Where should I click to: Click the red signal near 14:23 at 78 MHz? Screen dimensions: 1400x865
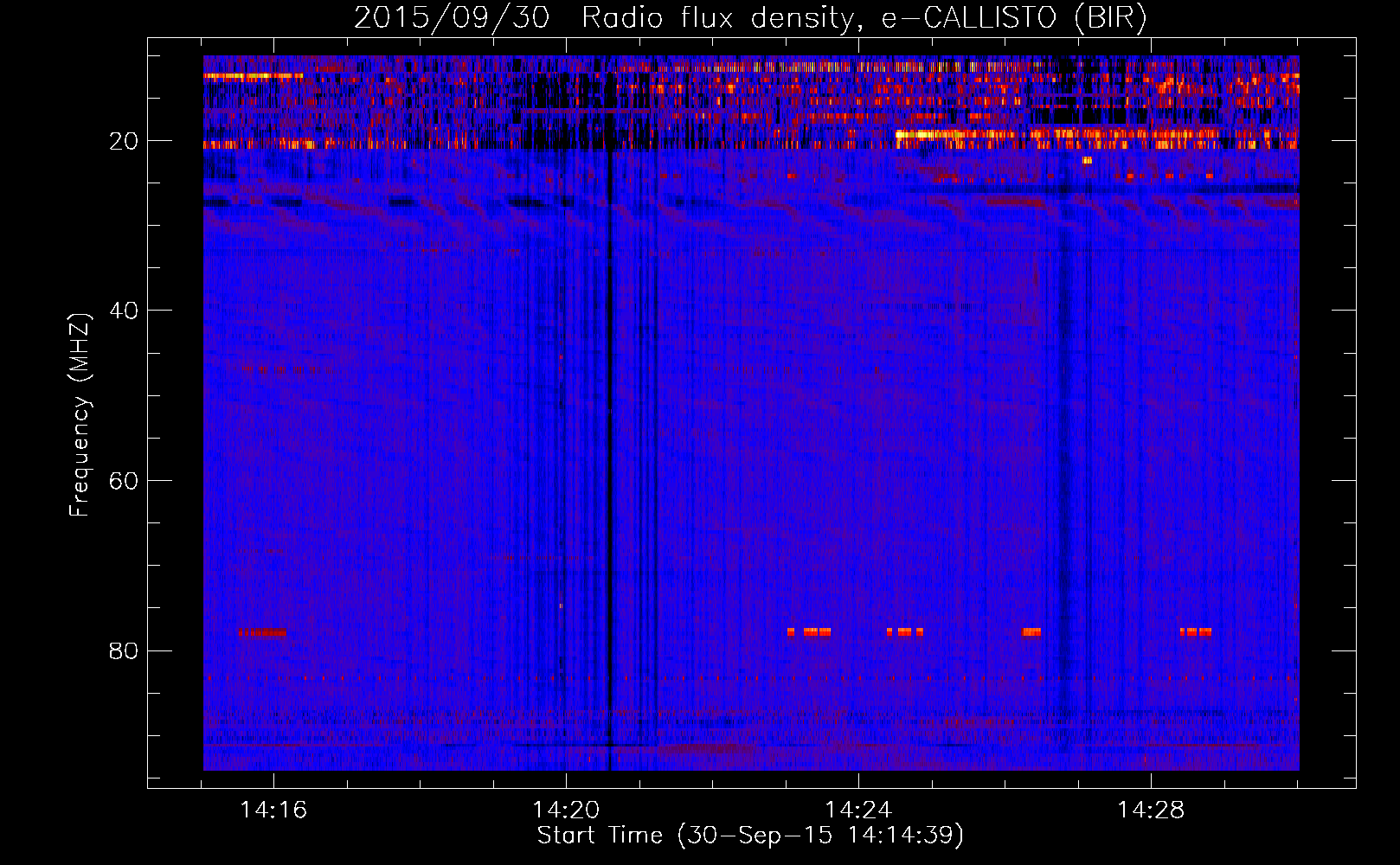point(809,632)
